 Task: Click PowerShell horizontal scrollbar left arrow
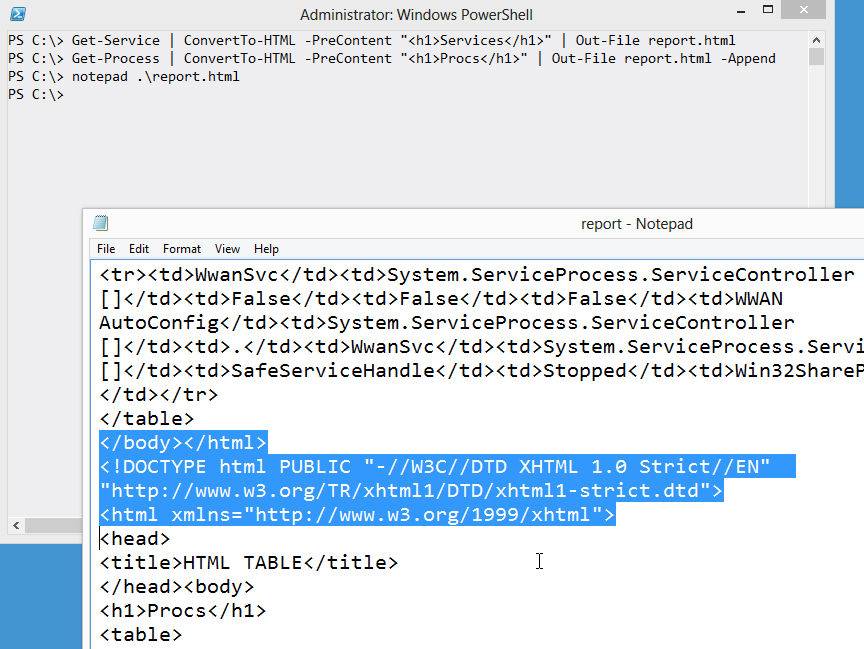click(x=15, y=525)
